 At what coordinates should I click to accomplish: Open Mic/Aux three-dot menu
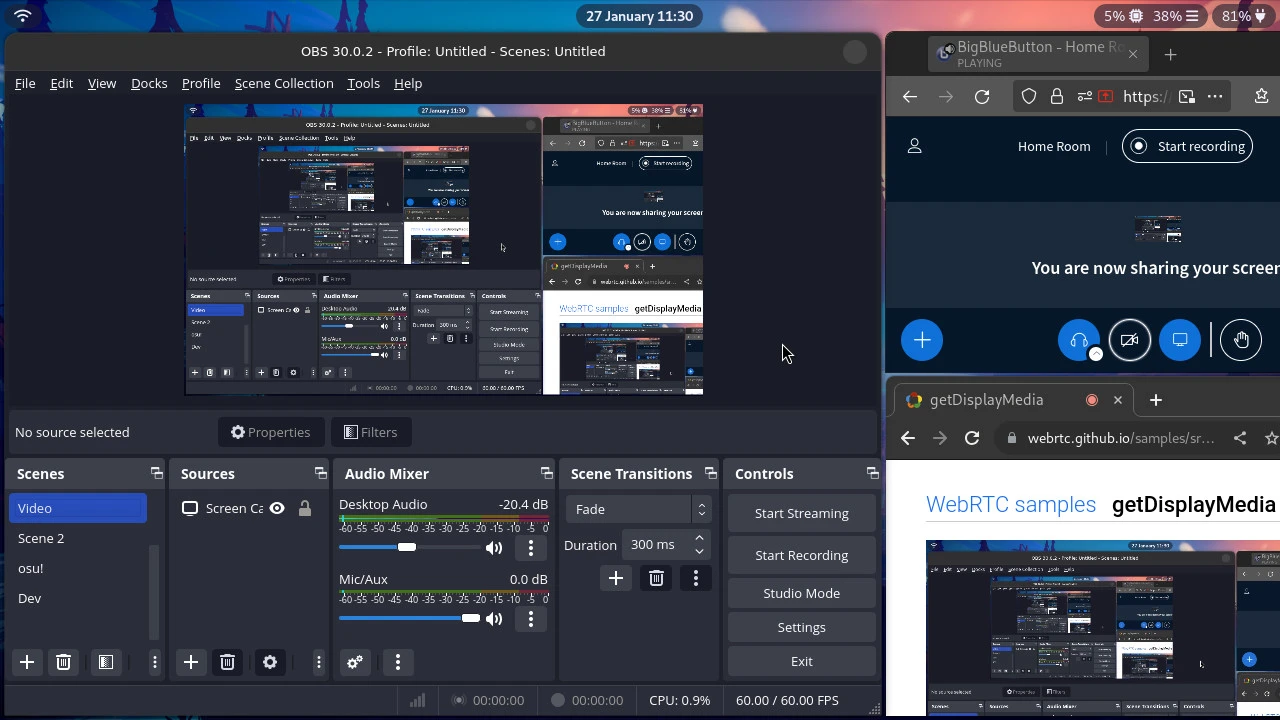pyautogui.click(x=531, y=619)
